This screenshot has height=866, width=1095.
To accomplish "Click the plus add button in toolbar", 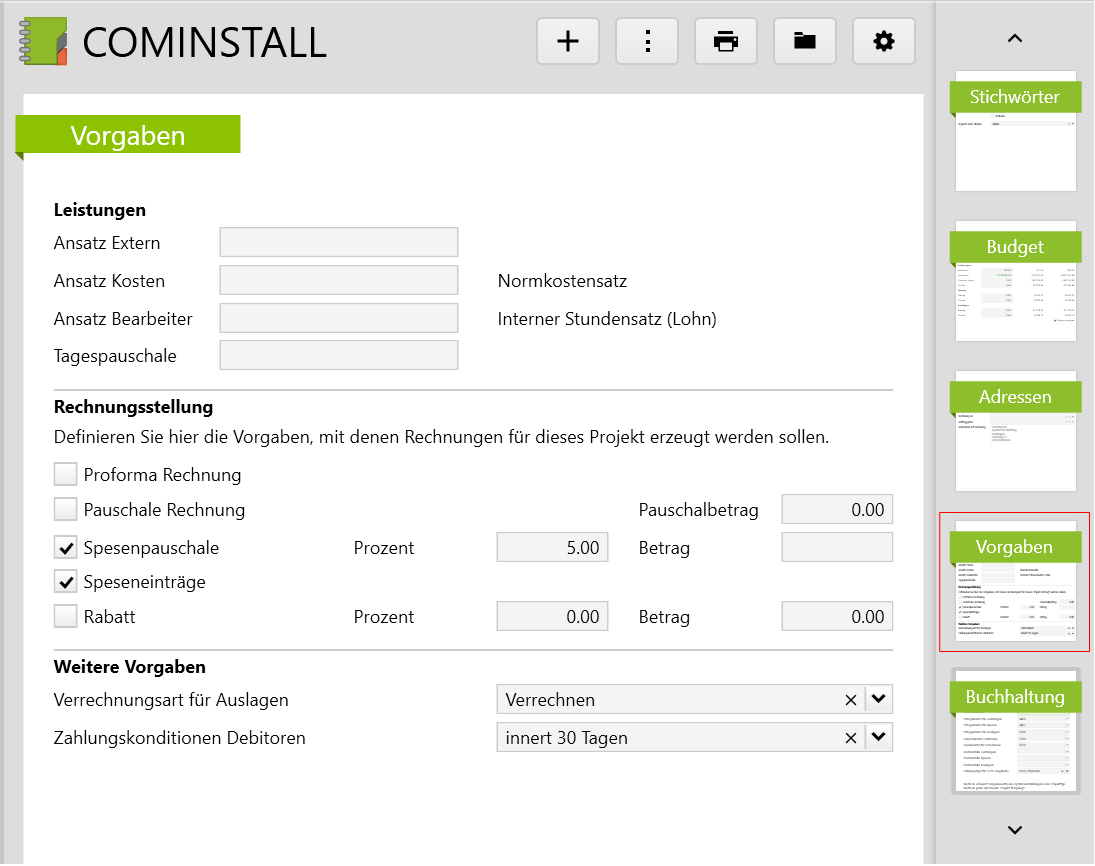I will (568, 41).
